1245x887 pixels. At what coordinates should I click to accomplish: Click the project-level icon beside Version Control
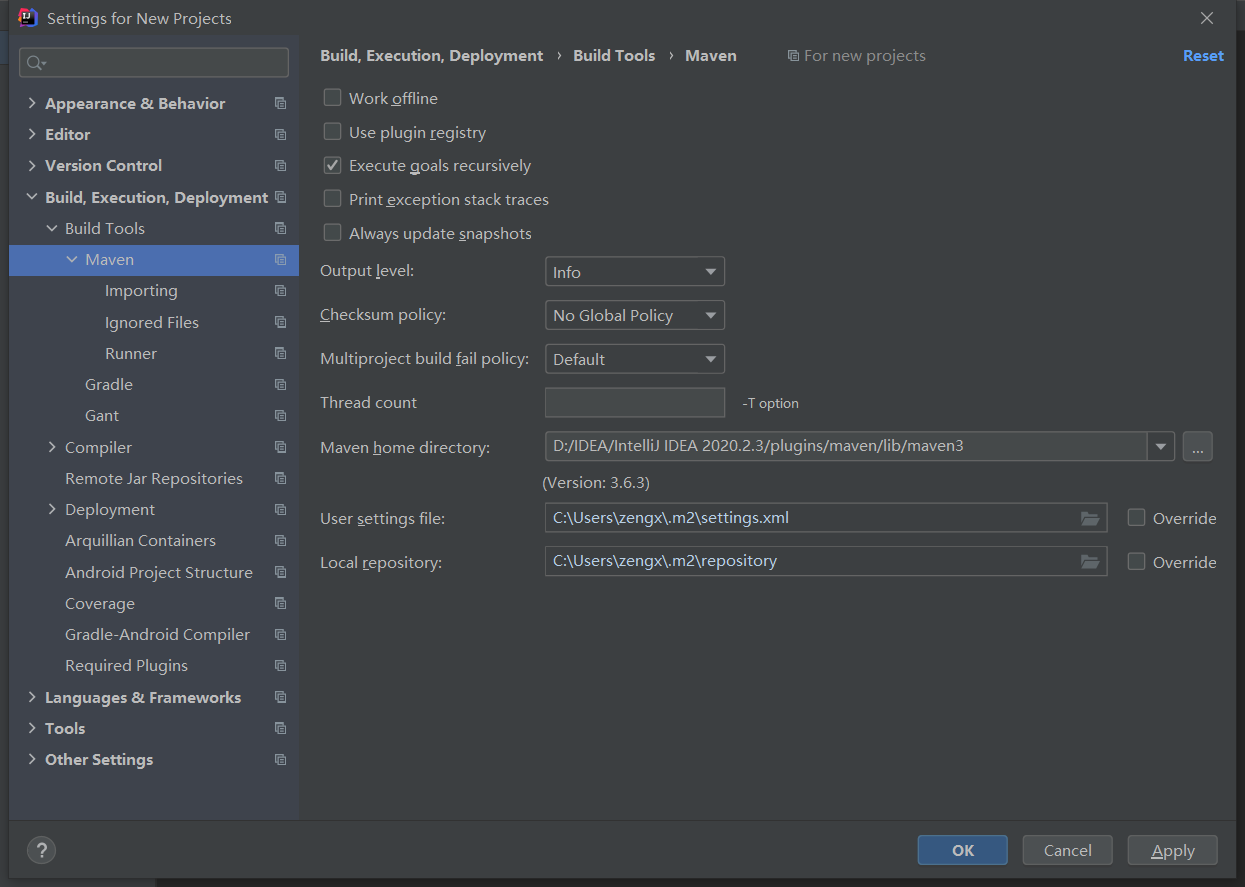280,166
